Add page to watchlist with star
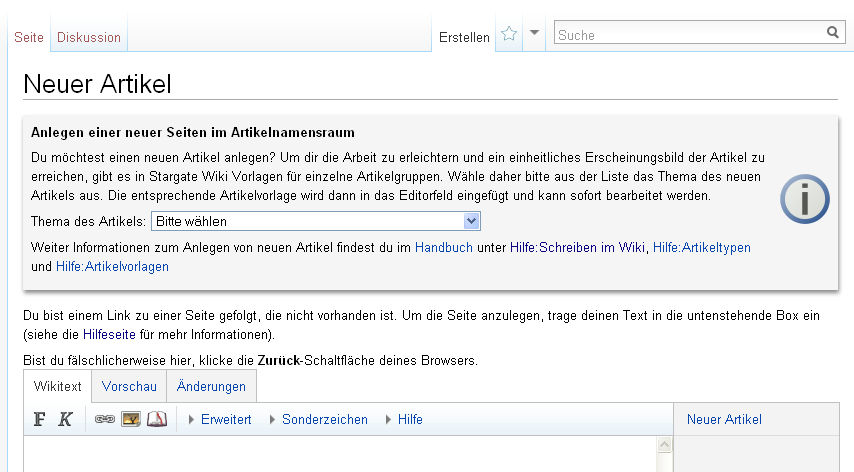The width and height of the screenshot is (854, 472). coord(509,34)
